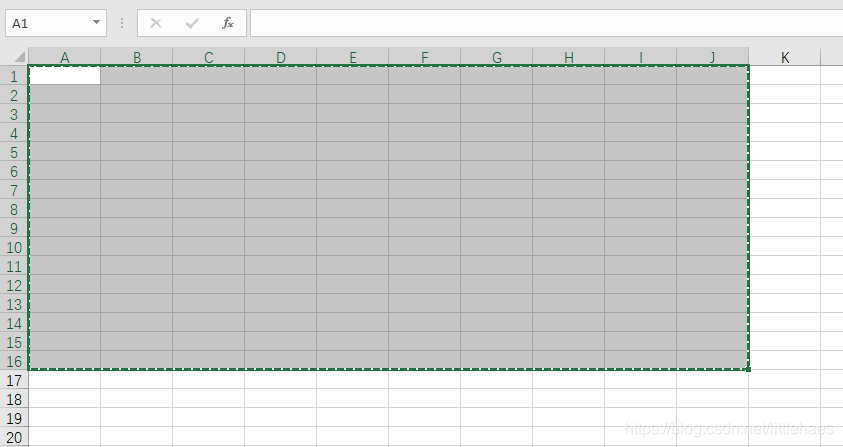Select column G header
The width and height of the screenshot is (843, 447).
(x=497, y=56)
